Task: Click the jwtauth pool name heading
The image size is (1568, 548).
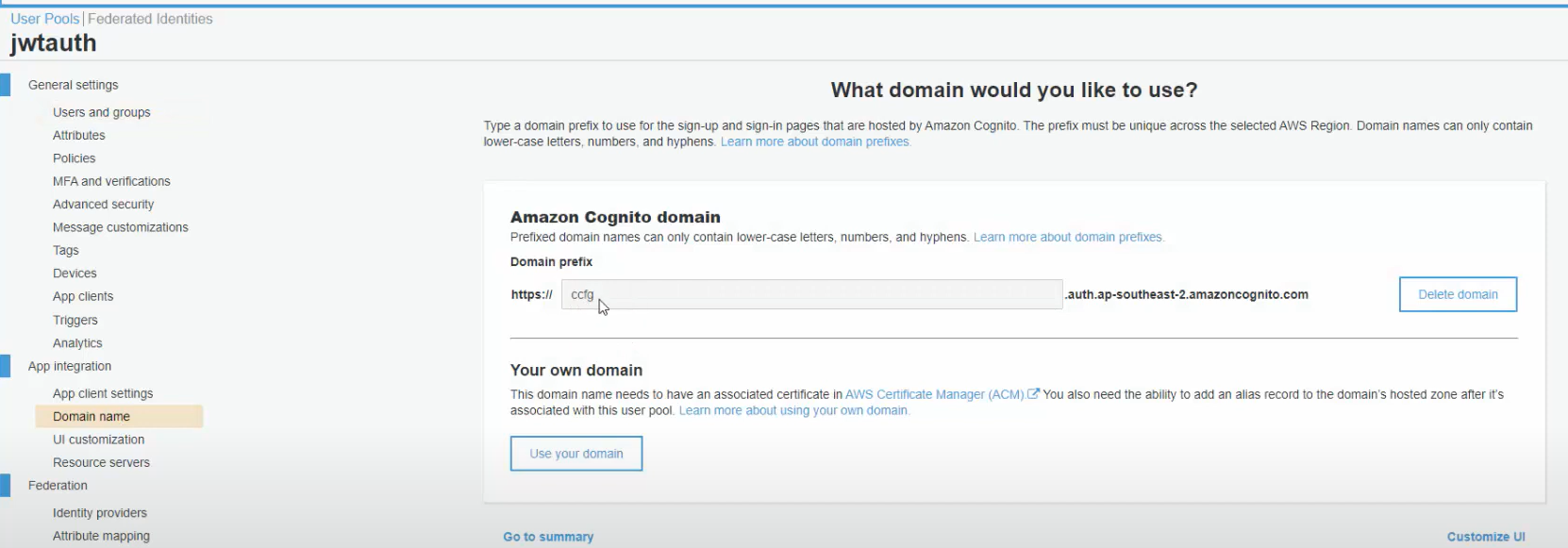Action: point(54,43)
